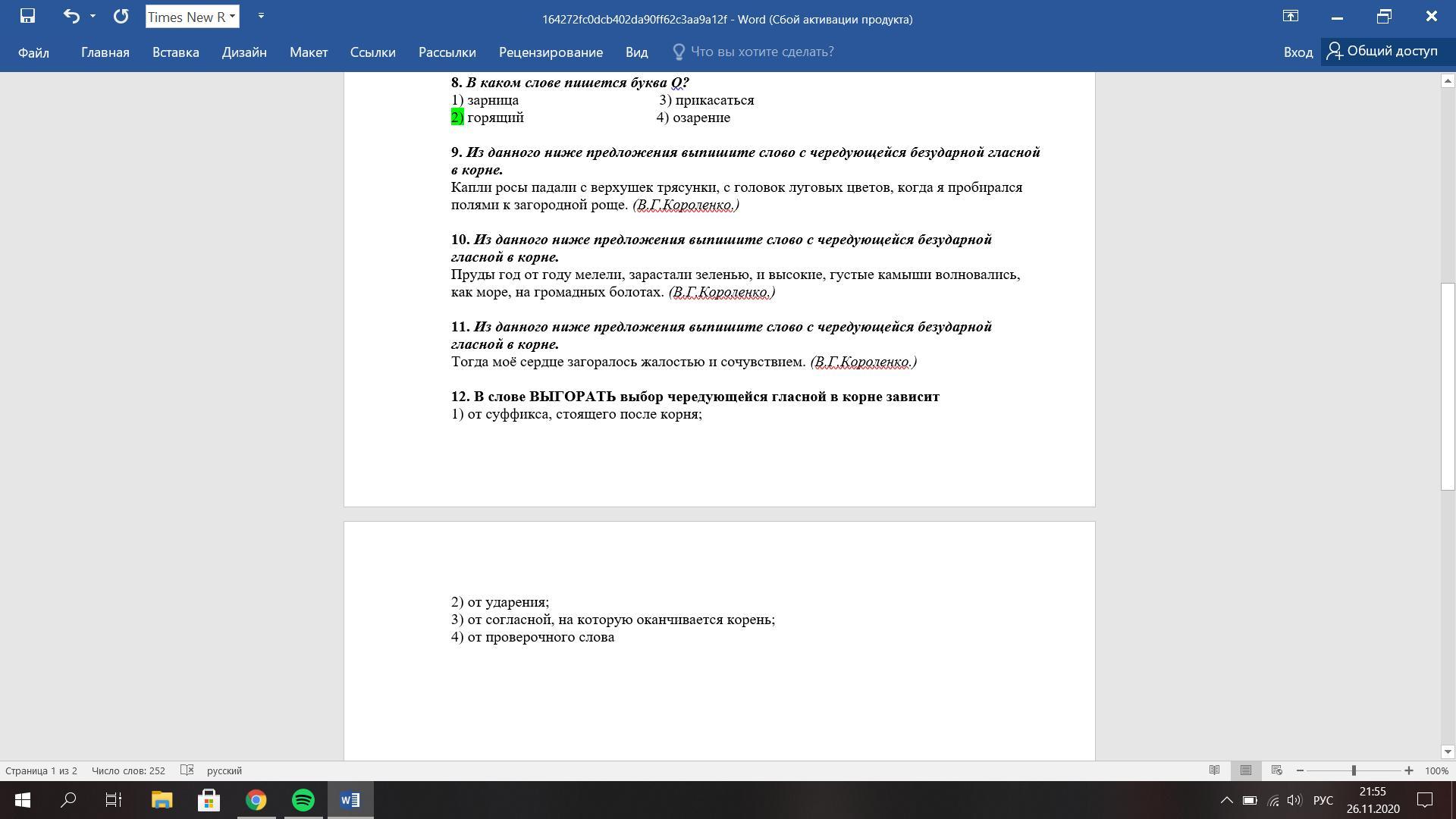1456x819 pixels.
Task: Click Ribbon Display Options icon
Action: pyautogui.click(x=1290, y=16)
